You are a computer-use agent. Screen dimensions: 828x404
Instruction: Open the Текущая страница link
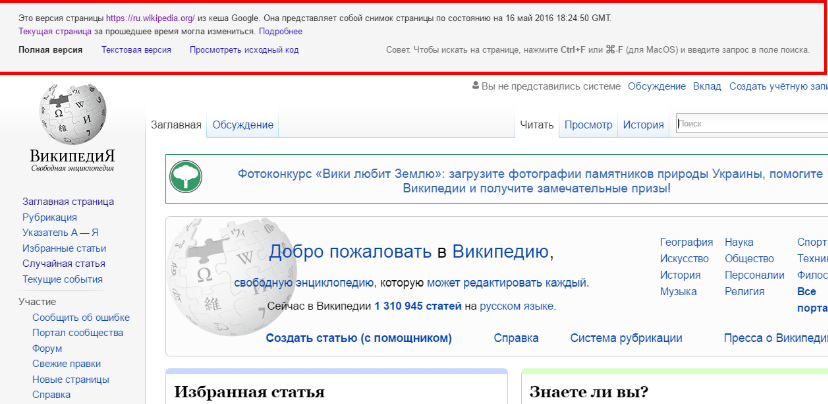pyautogui.click(x=55, y=31)
